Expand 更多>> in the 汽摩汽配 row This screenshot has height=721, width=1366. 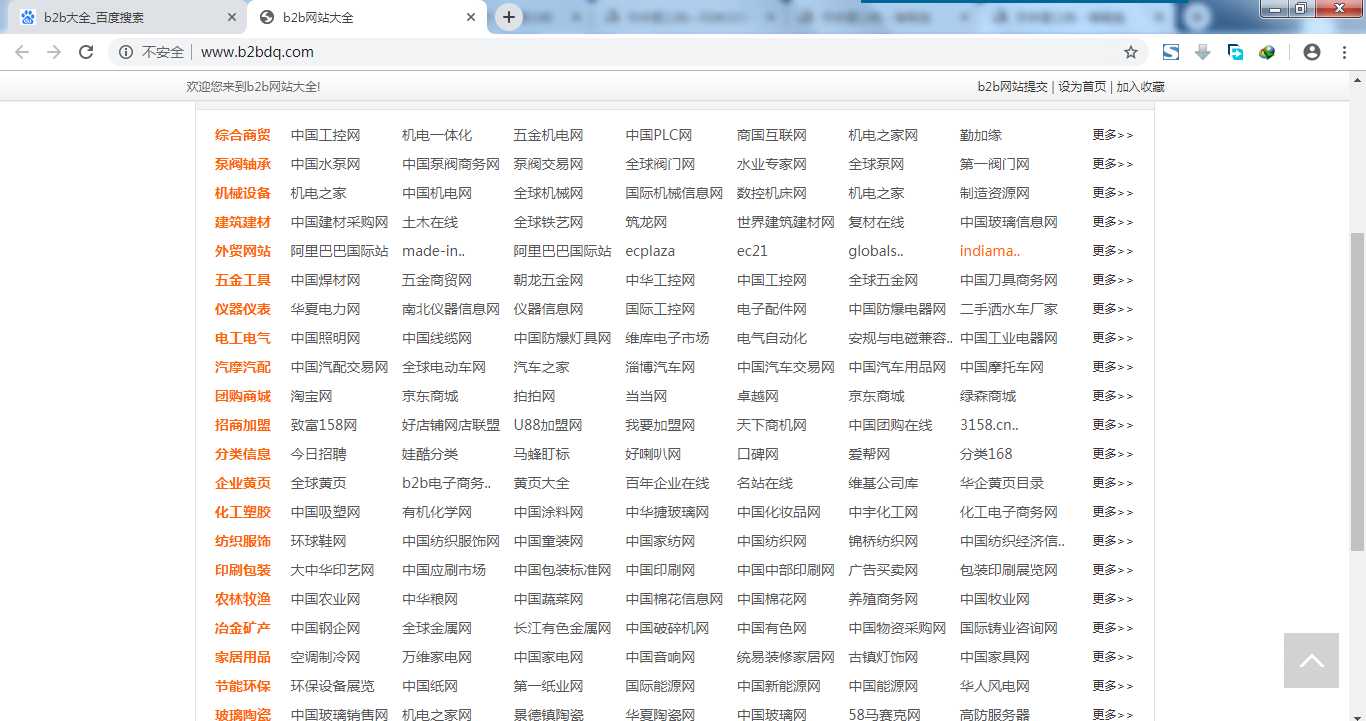pyautogui.click(x=1113, y=367)
